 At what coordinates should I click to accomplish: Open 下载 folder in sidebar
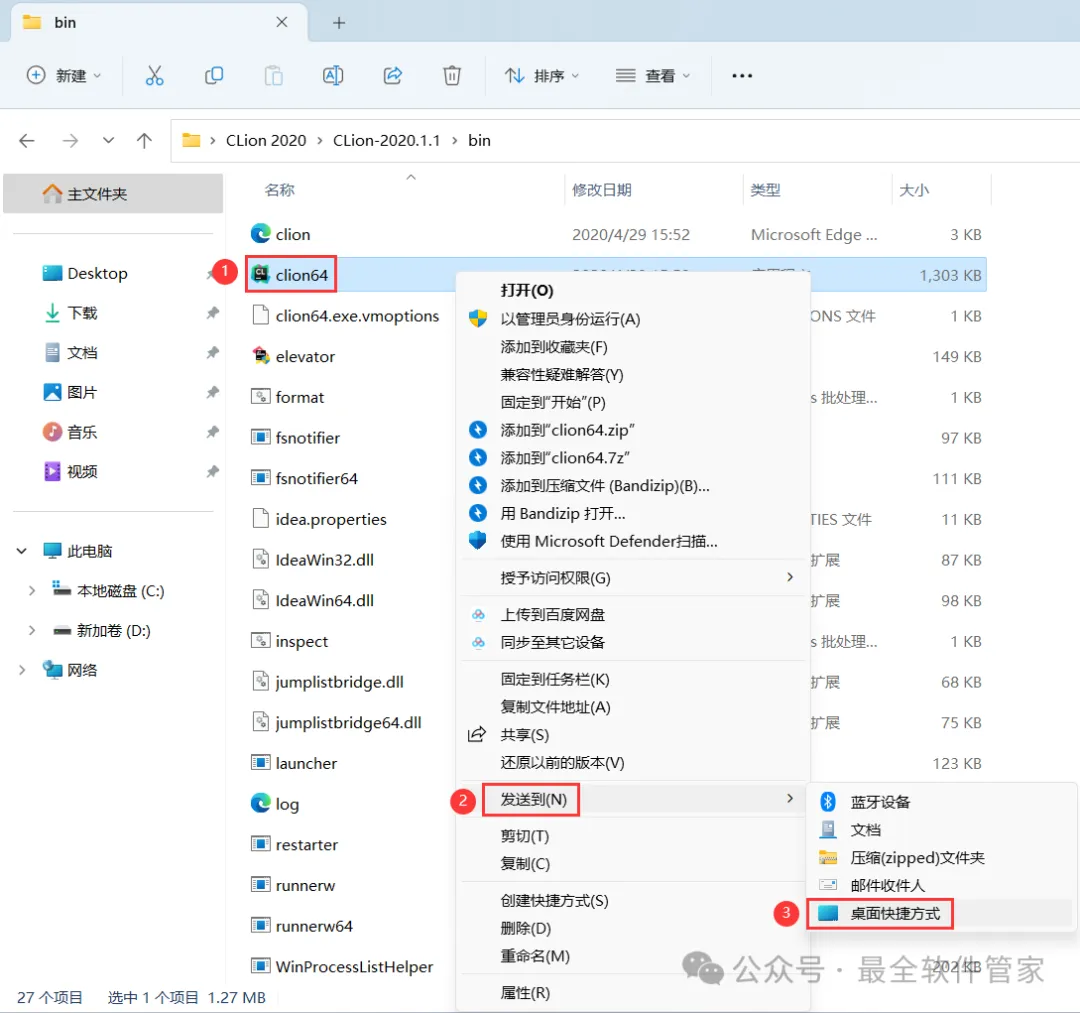click(x=82, y=313)
